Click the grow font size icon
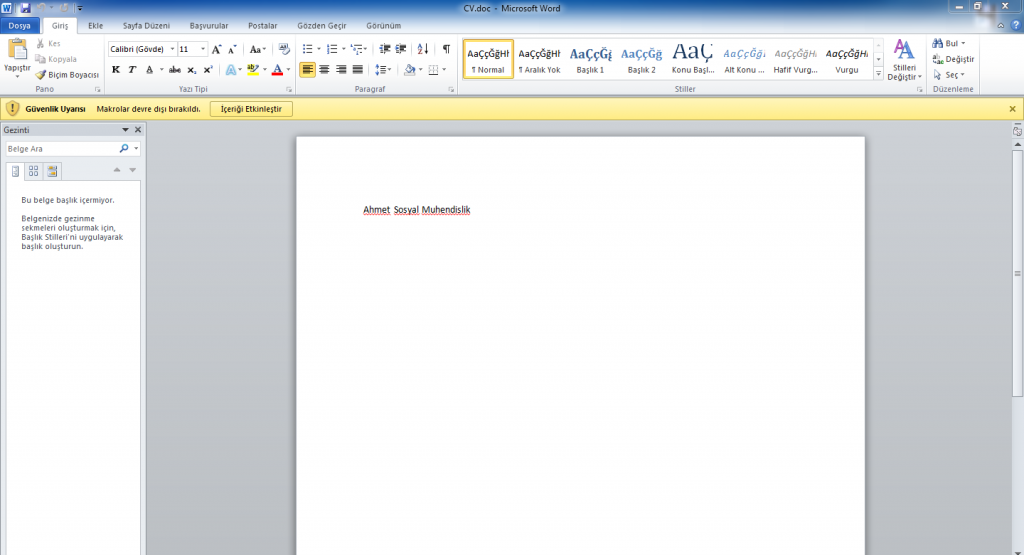Image resolution: width=1024 pixels, height=555 pixels. tap(217, 48)
